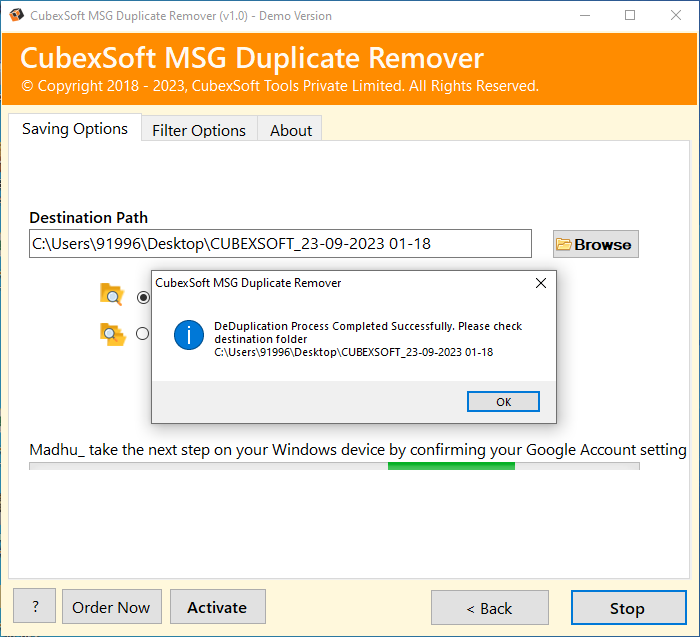Click the Stop button
Viewport: 700px width, 637px height.
coord(629,608)
